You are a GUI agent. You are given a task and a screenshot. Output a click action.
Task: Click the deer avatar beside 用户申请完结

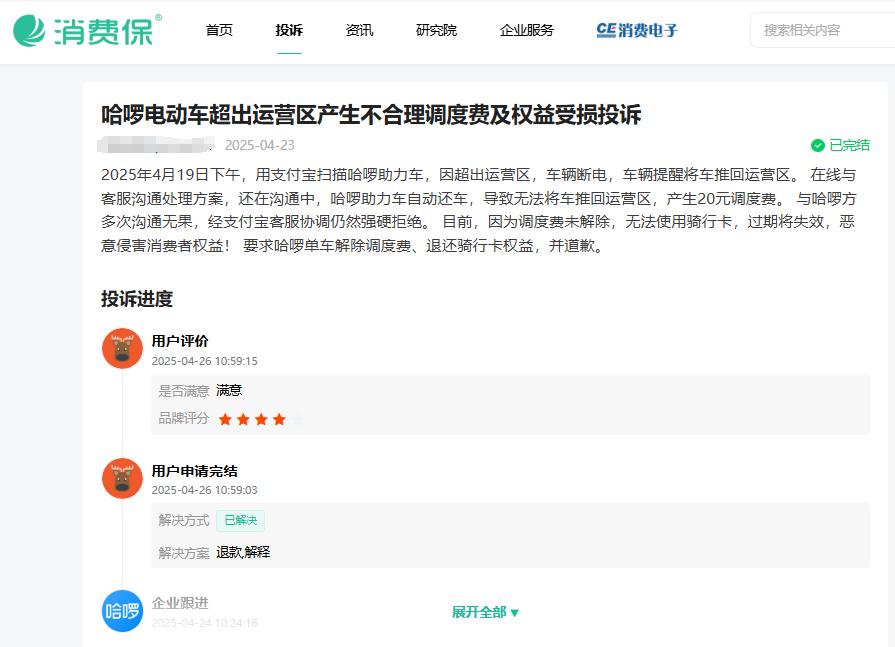122,478
